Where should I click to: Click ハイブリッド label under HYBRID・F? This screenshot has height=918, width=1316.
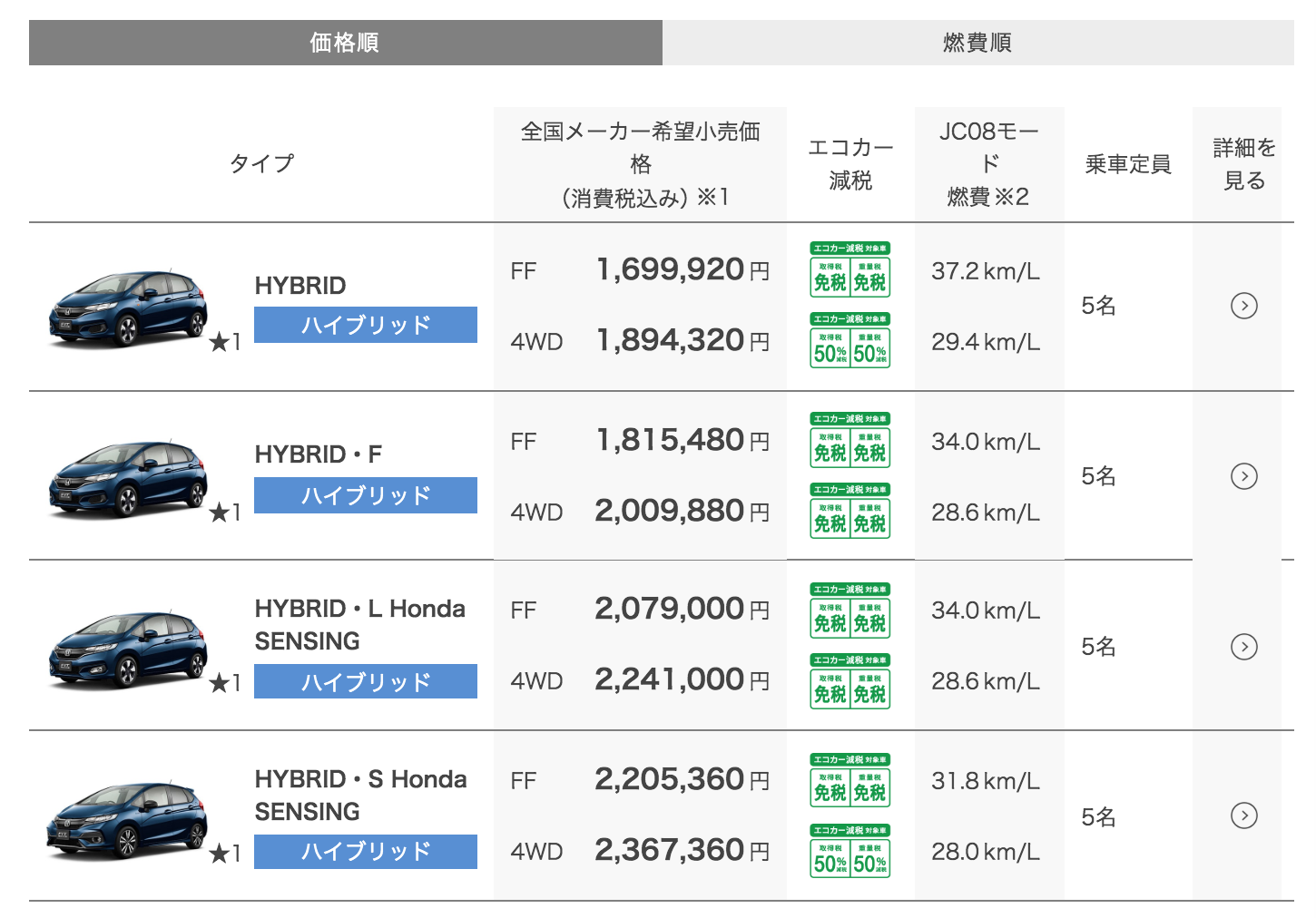point(366,495)
